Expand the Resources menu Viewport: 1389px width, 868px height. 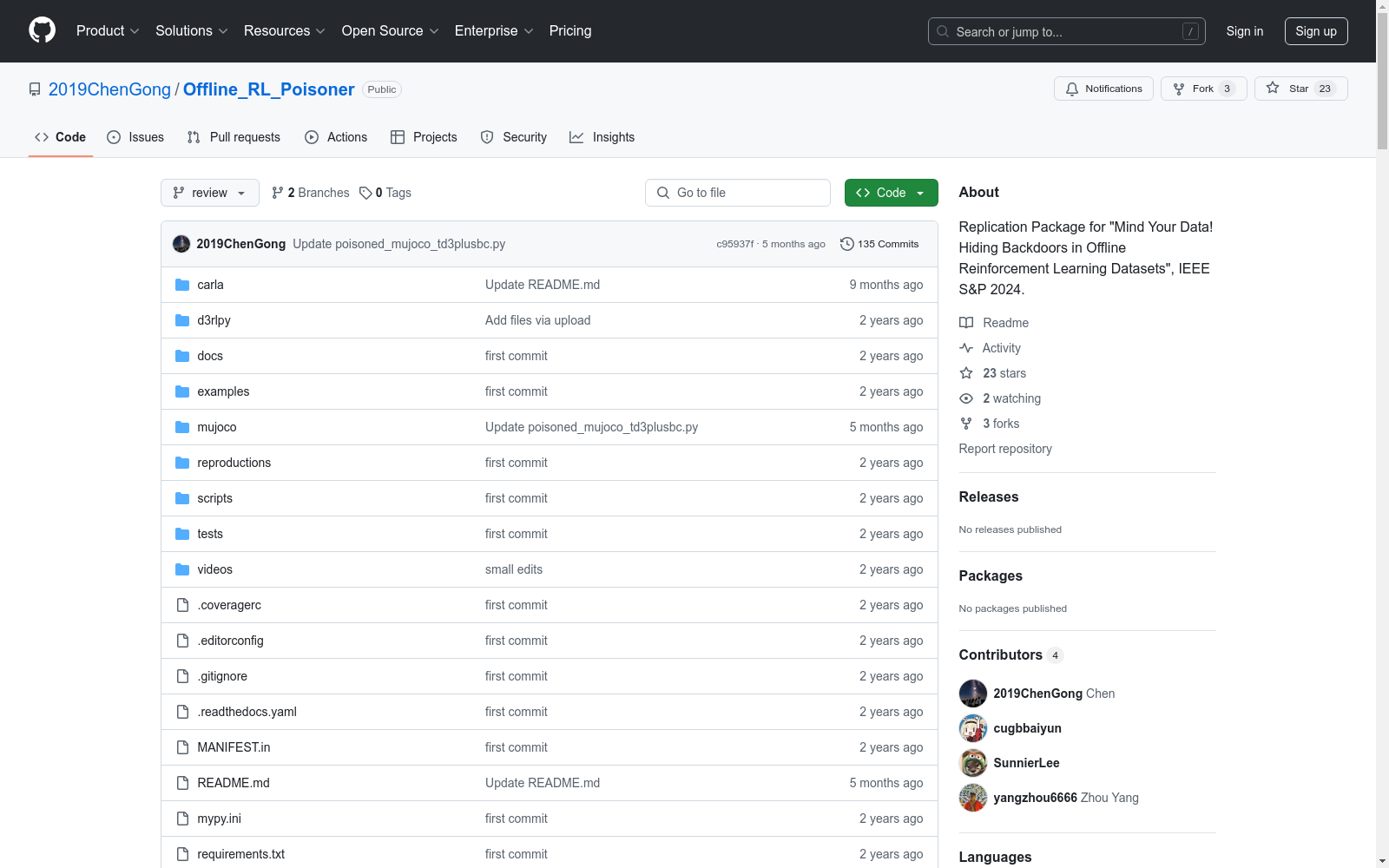(x=285, y=31)
